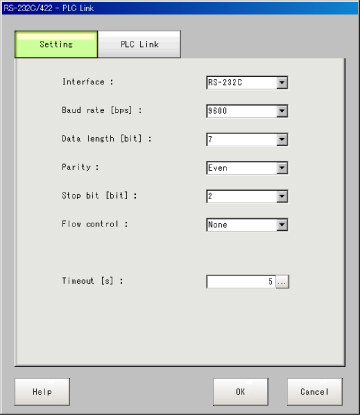Select the value 7 in Data length box
This screenshot has height=415, width=360.
point(210,139)
